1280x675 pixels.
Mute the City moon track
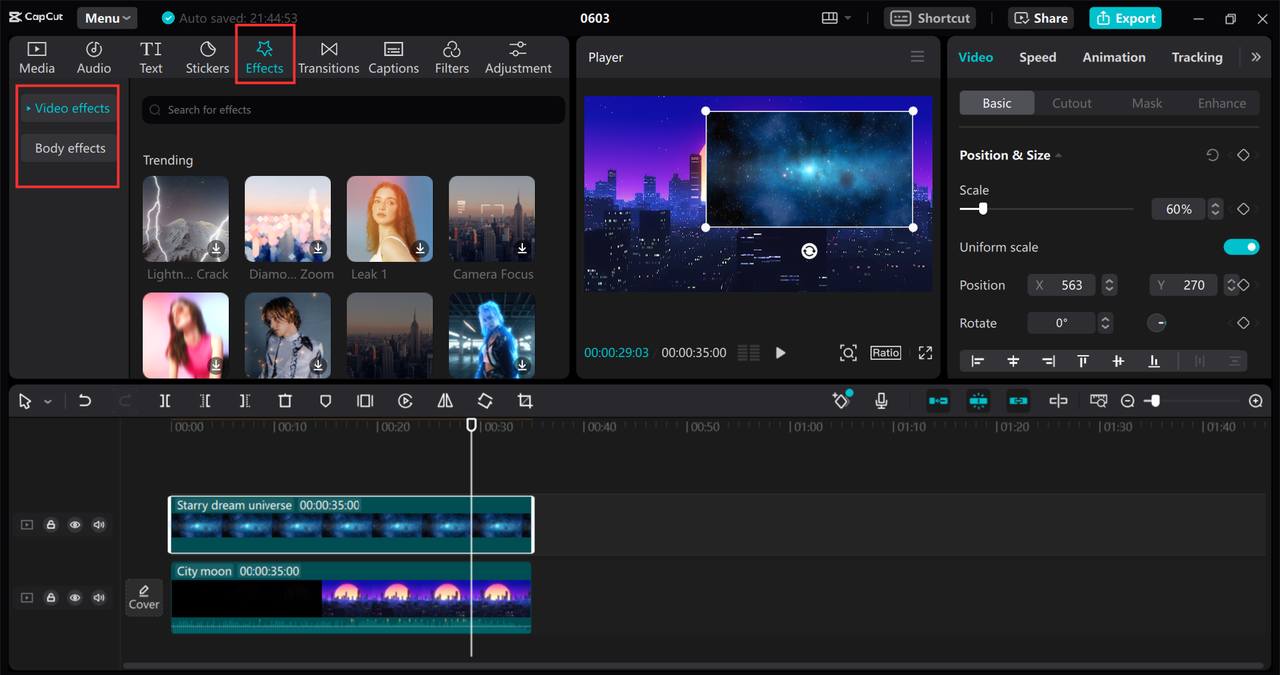pyautogui.click(x=99, y=598)
